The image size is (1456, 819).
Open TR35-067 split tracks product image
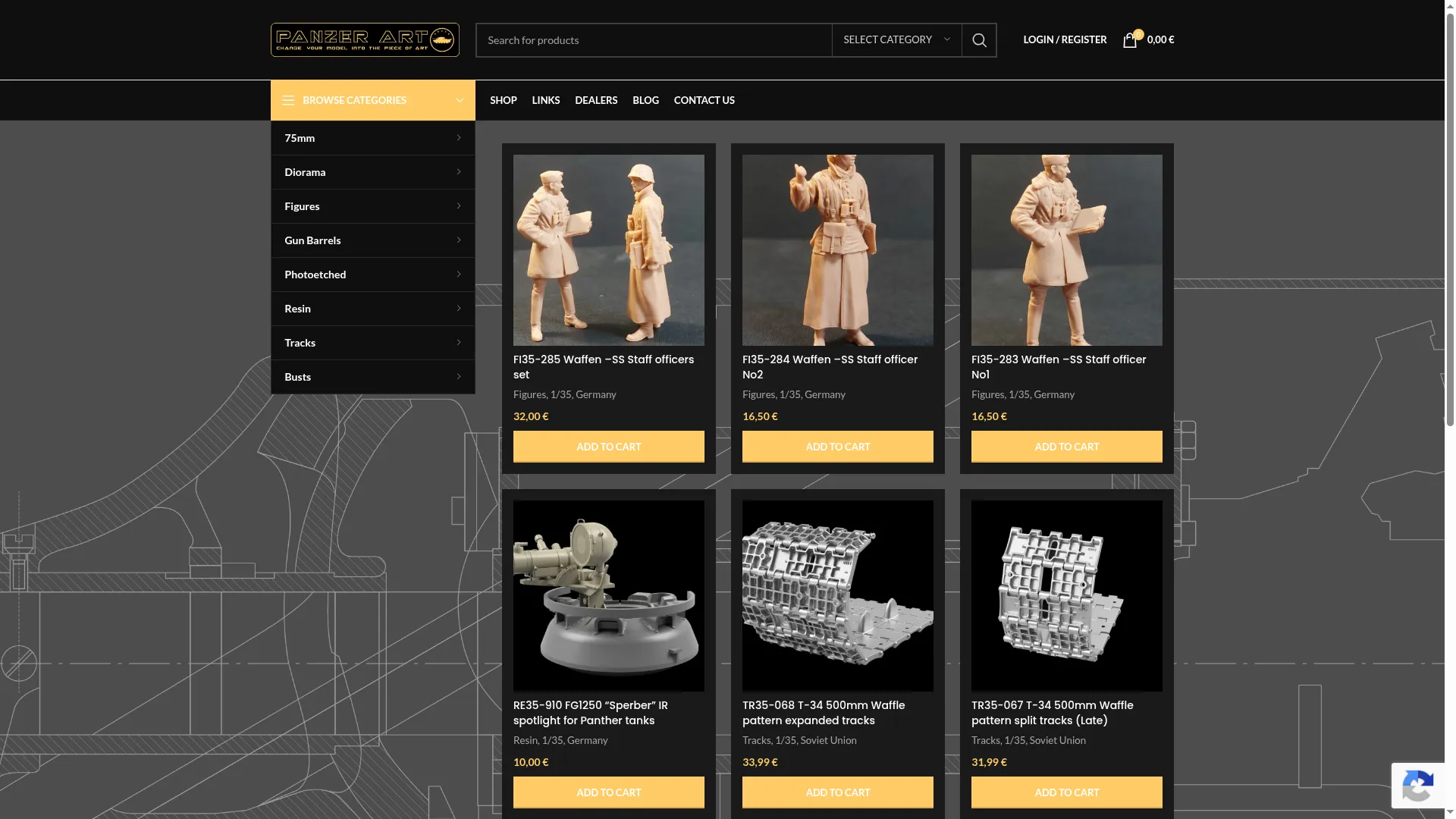[x=1067, y=596]
